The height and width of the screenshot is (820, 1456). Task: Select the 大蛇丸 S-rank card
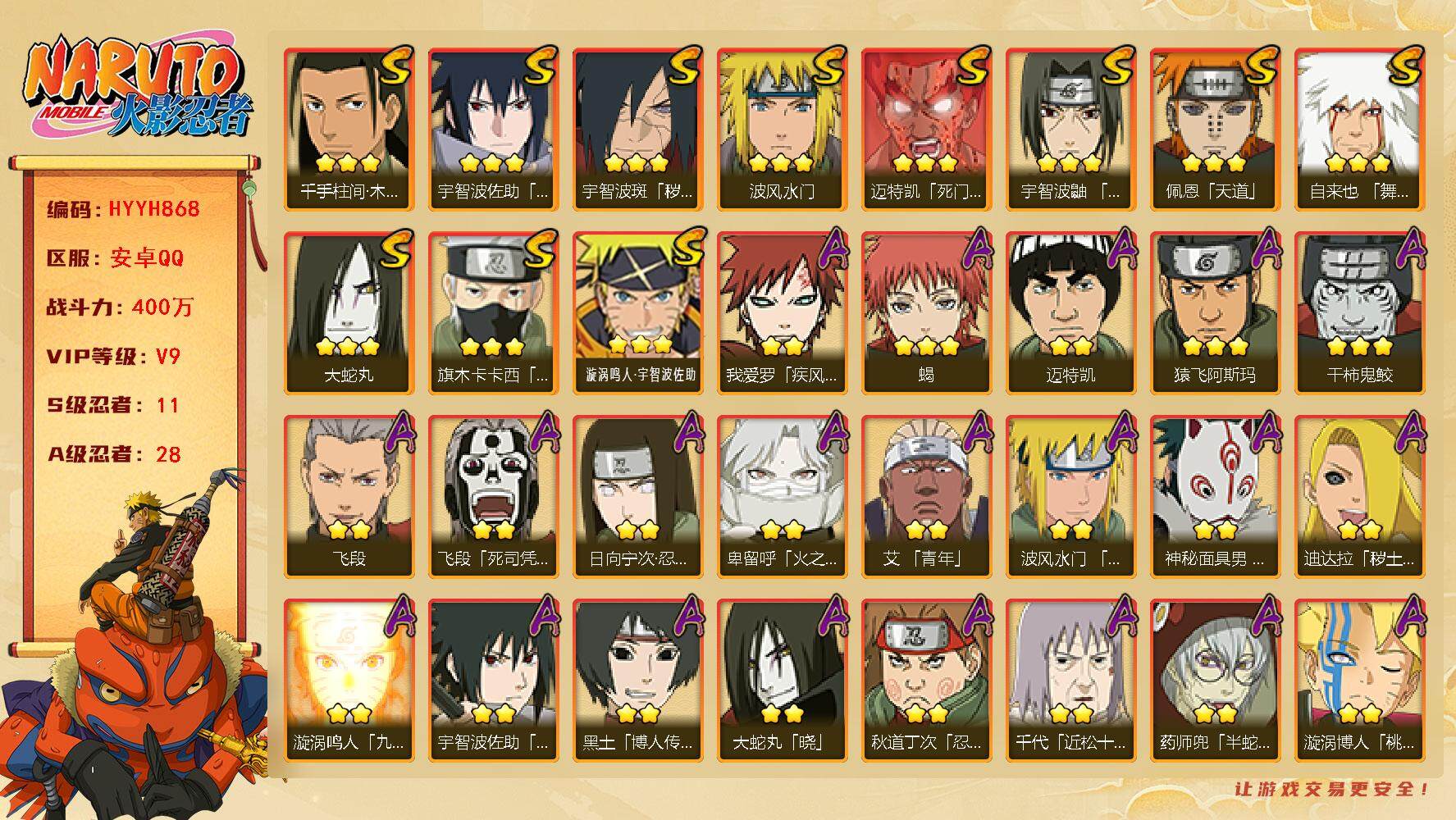[349, 313]
